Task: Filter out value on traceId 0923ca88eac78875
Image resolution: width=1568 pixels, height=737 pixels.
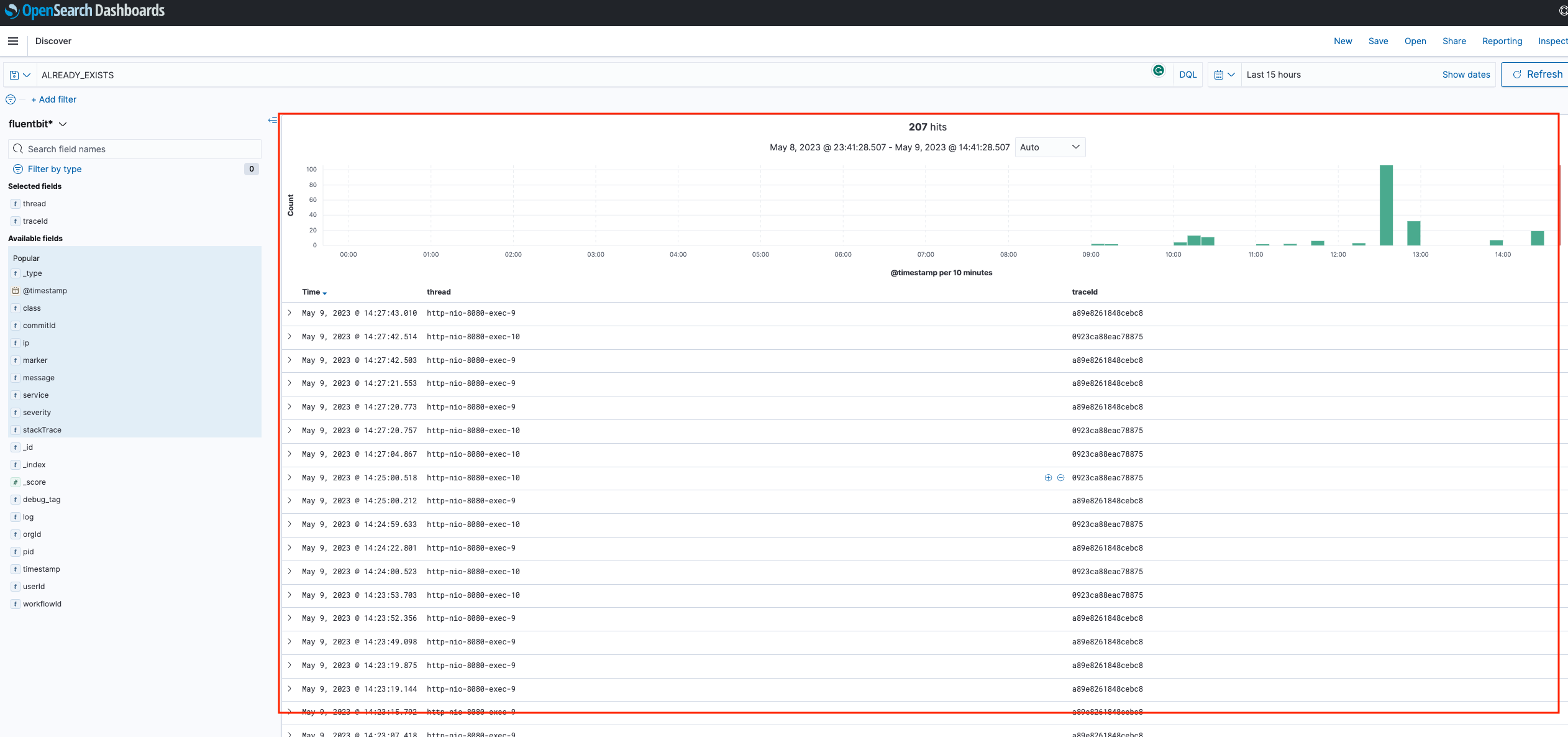Action: click(1060, 477)
